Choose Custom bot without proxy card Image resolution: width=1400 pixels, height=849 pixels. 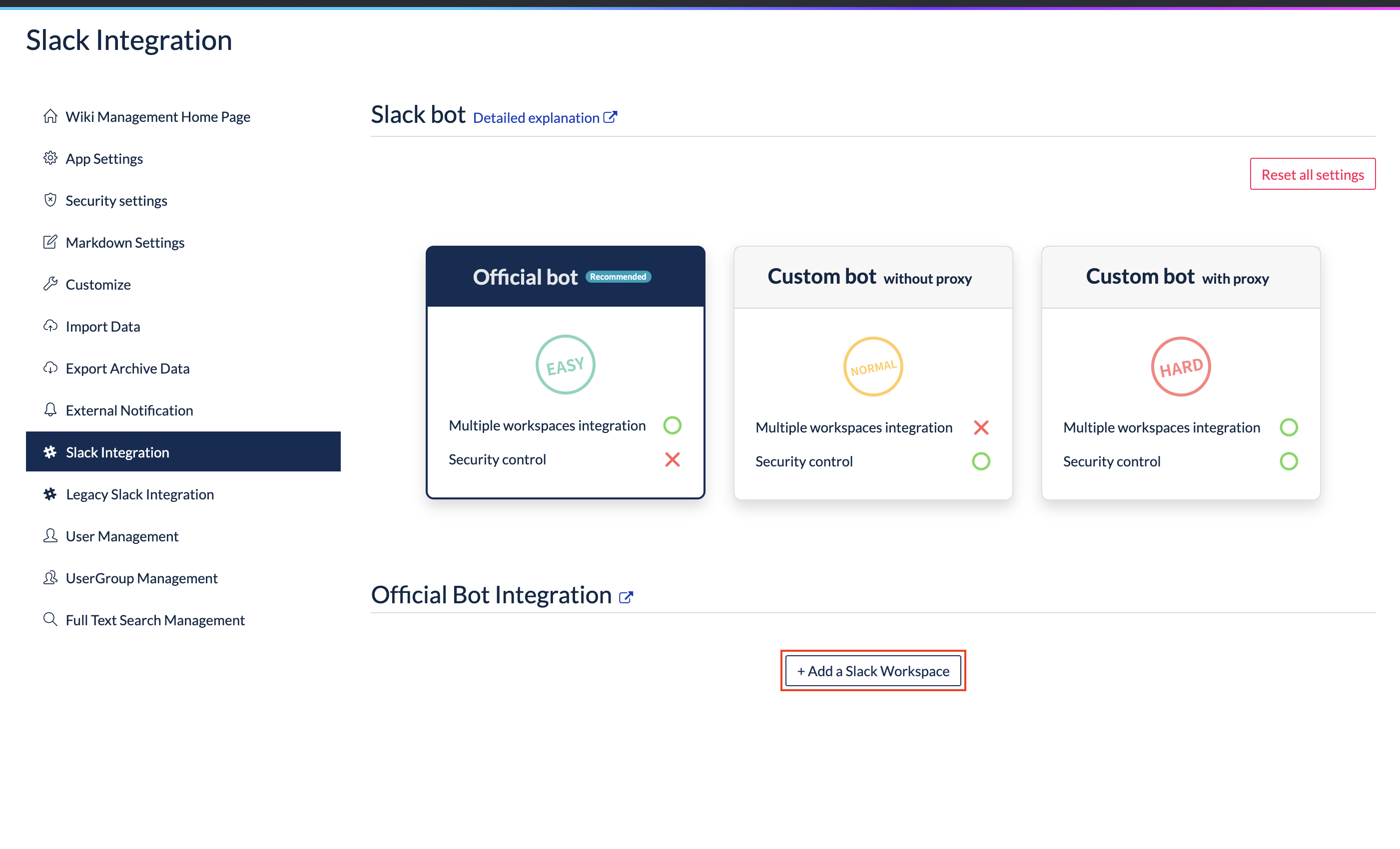coord(873,373)
